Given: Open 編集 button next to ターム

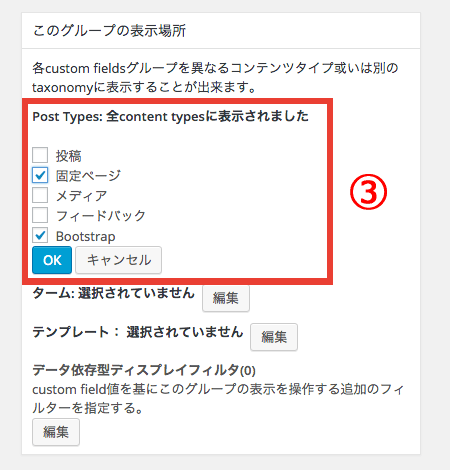Looking at the screenshot, I should click(226, 298).
